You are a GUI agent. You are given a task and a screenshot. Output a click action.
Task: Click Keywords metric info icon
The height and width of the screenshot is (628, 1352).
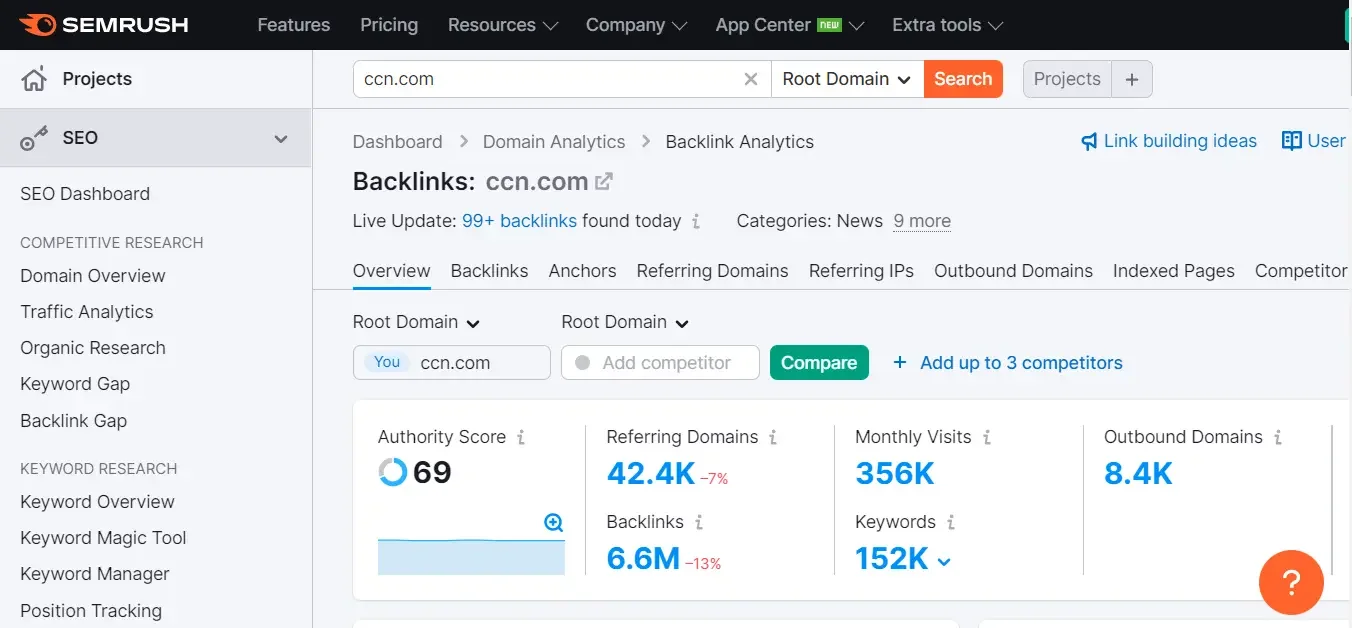point(950,522)
